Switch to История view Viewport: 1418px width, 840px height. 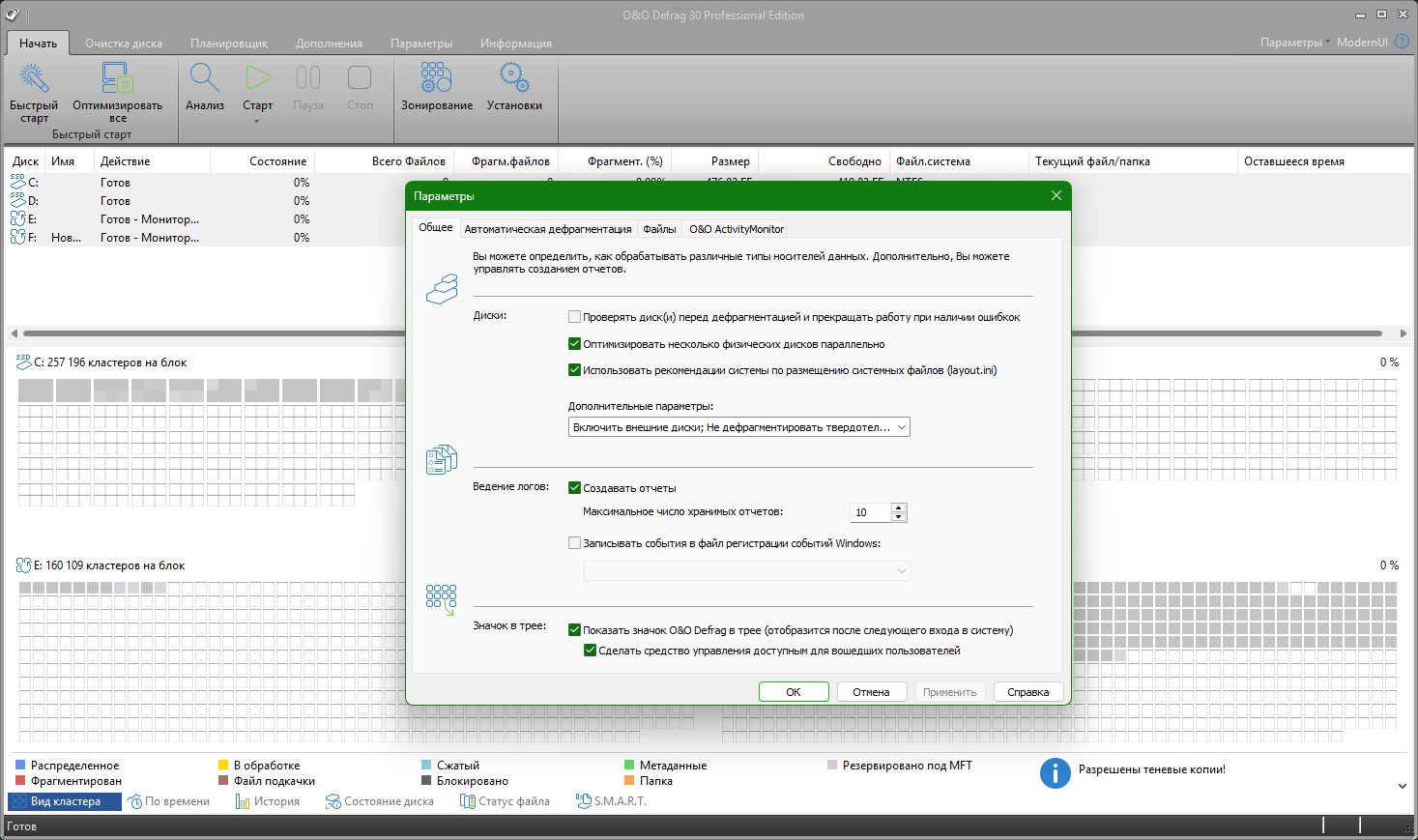[268, 801]
